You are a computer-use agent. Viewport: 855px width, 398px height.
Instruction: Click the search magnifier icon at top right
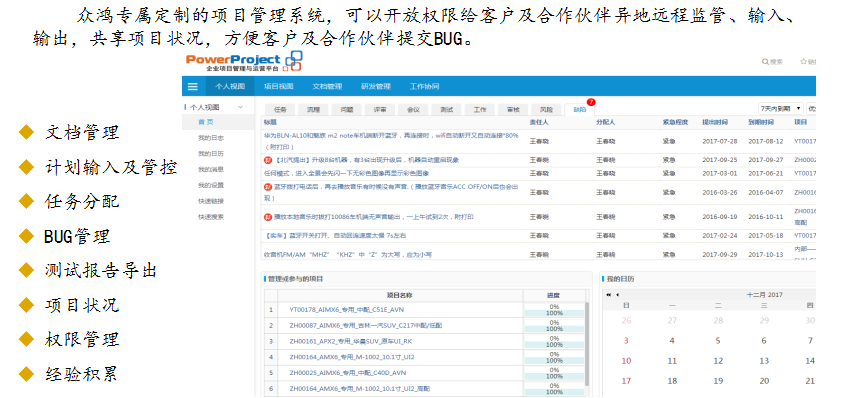(765, 62)
